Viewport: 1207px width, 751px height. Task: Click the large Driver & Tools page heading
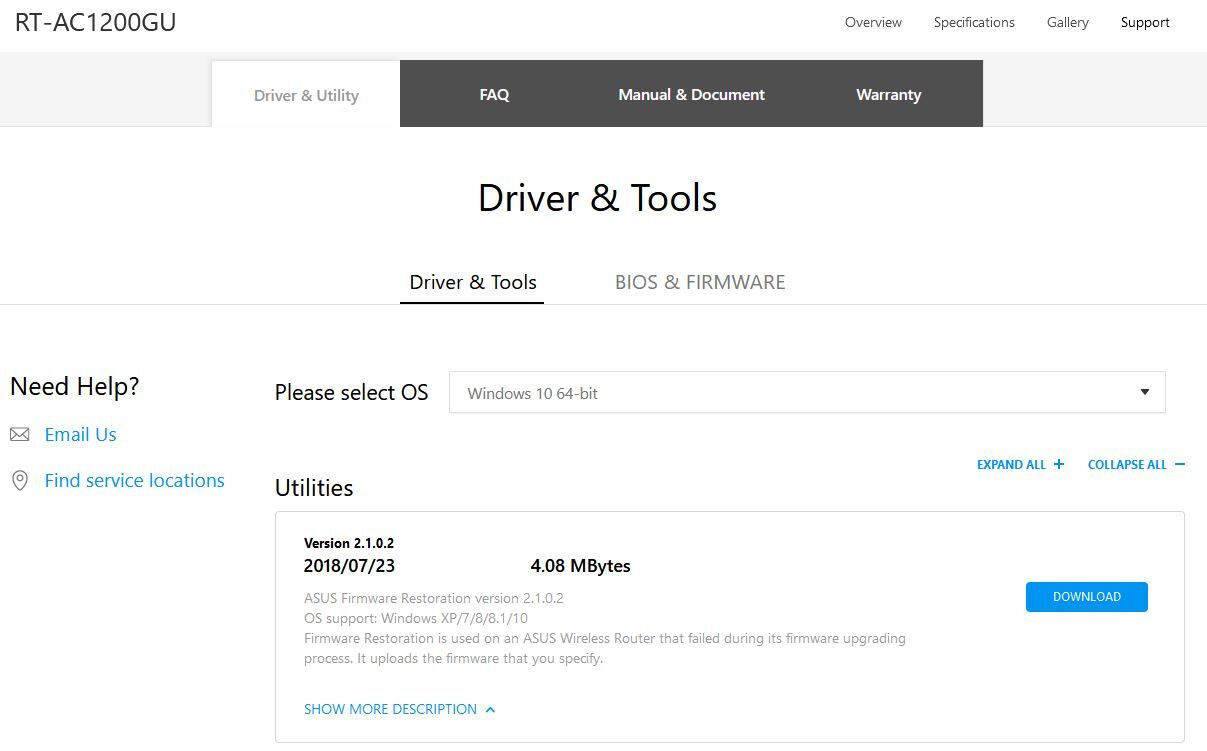pos(597,198)
